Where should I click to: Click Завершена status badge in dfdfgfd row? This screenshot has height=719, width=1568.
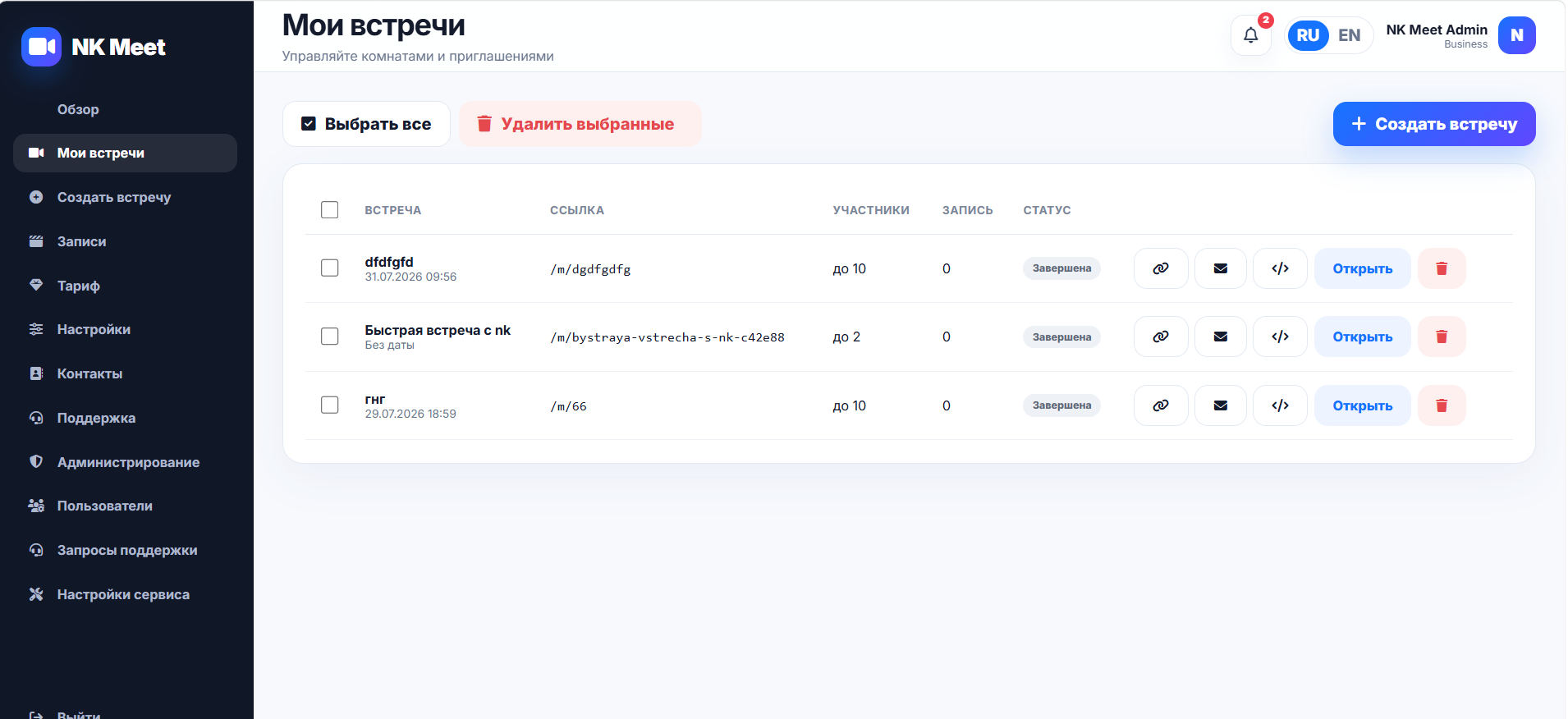(x=1061, y=268)
